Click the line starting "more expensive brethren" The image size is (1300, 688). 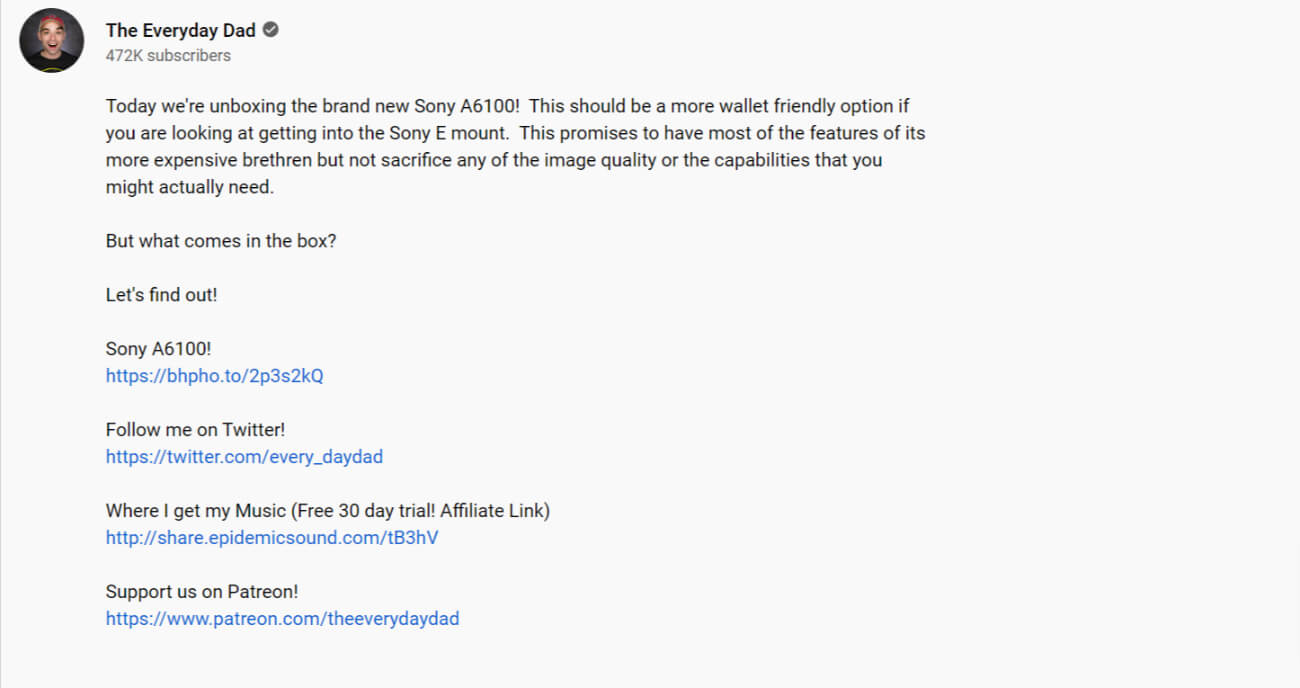[494, 160]
